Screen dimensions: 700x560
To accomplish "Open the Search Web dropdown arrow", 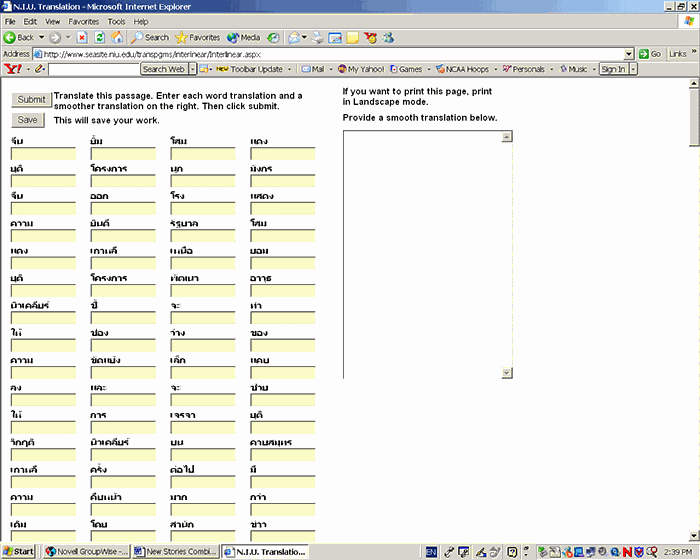I will (x=192, y=69).
